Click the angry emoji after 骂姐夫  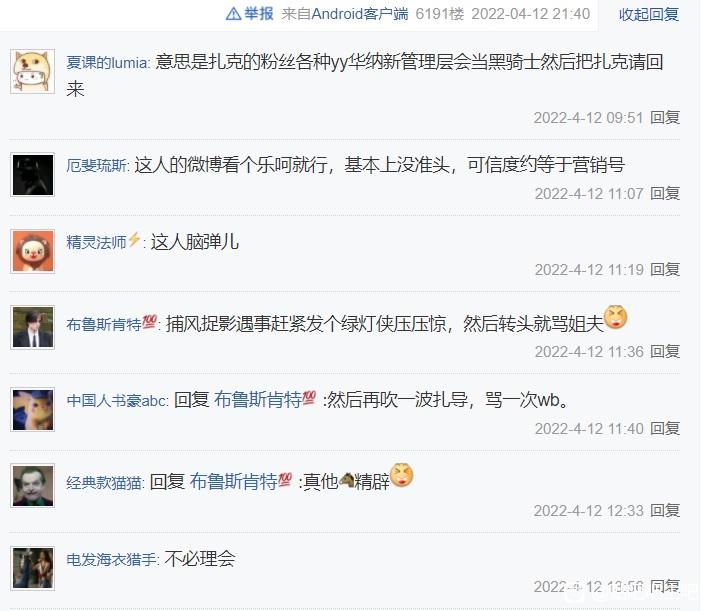pyautogui.click(x=616, y=317)
